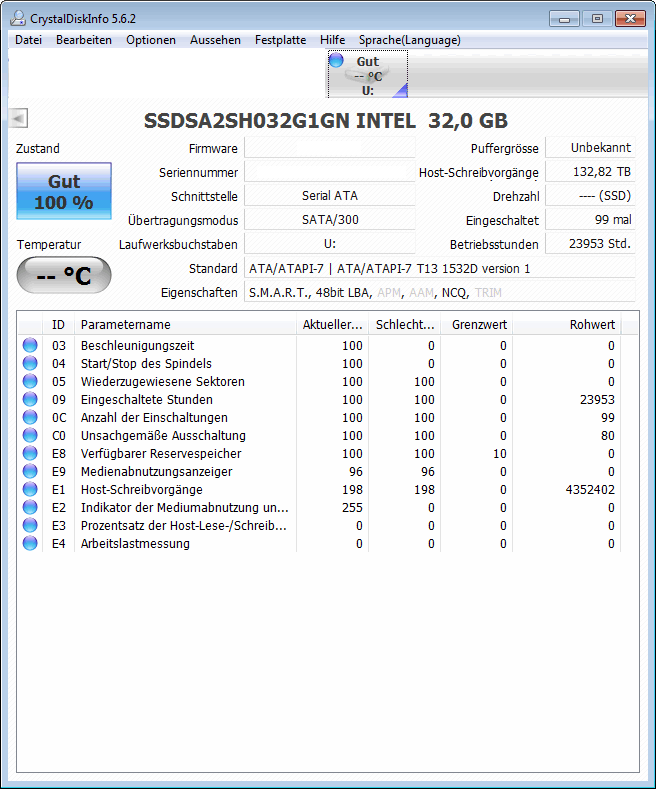Close the CrystalDiskInfo window

click(630, 19)
